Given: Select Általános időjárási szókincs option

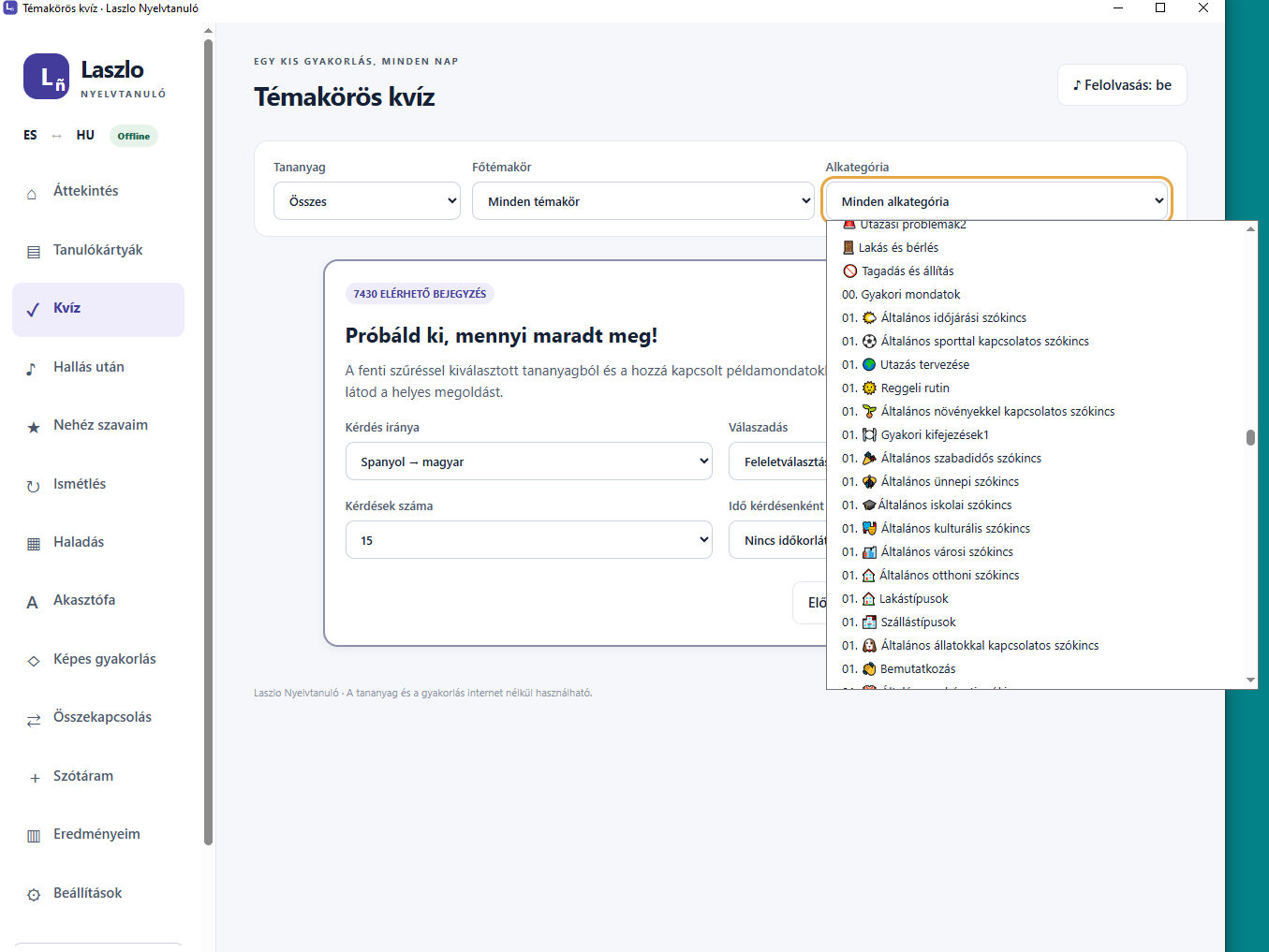Looking at the screenshot, I should click(1036, 317).
